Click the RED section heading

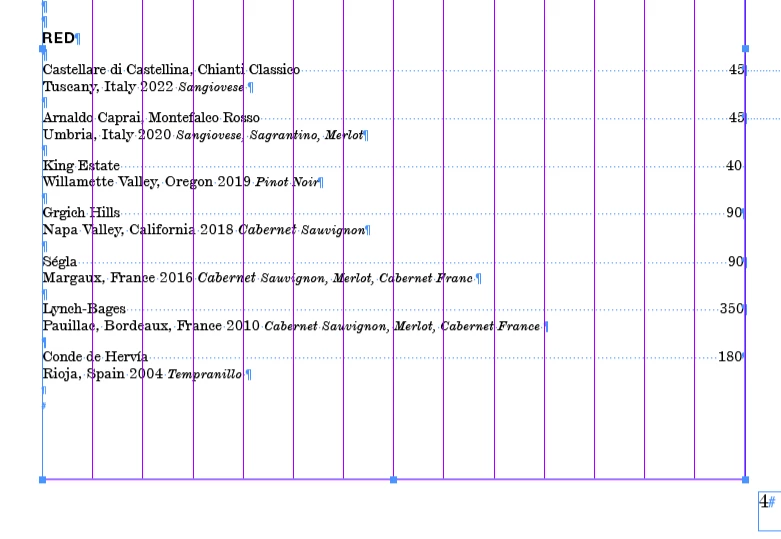tap(58, 38)
